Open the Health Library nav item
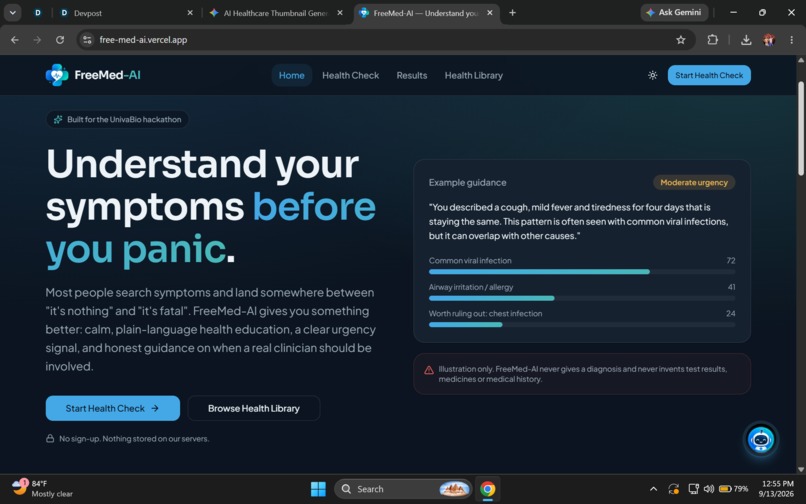Image resolution: width=806 pixels, height=504 pixels. click(473, 75)
